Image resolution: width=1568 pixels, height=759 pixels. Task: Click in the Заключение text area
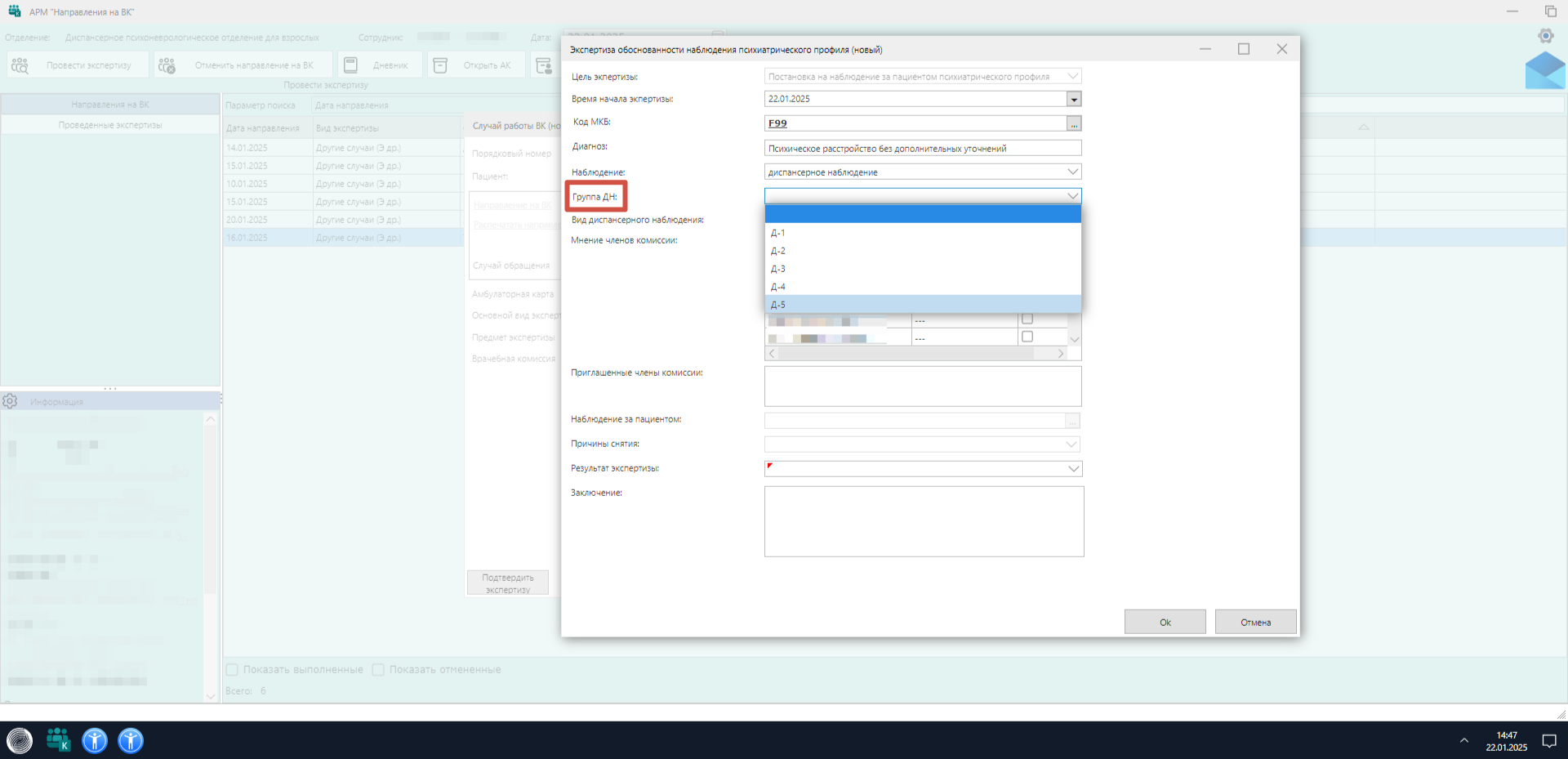[x=924, y=521]
